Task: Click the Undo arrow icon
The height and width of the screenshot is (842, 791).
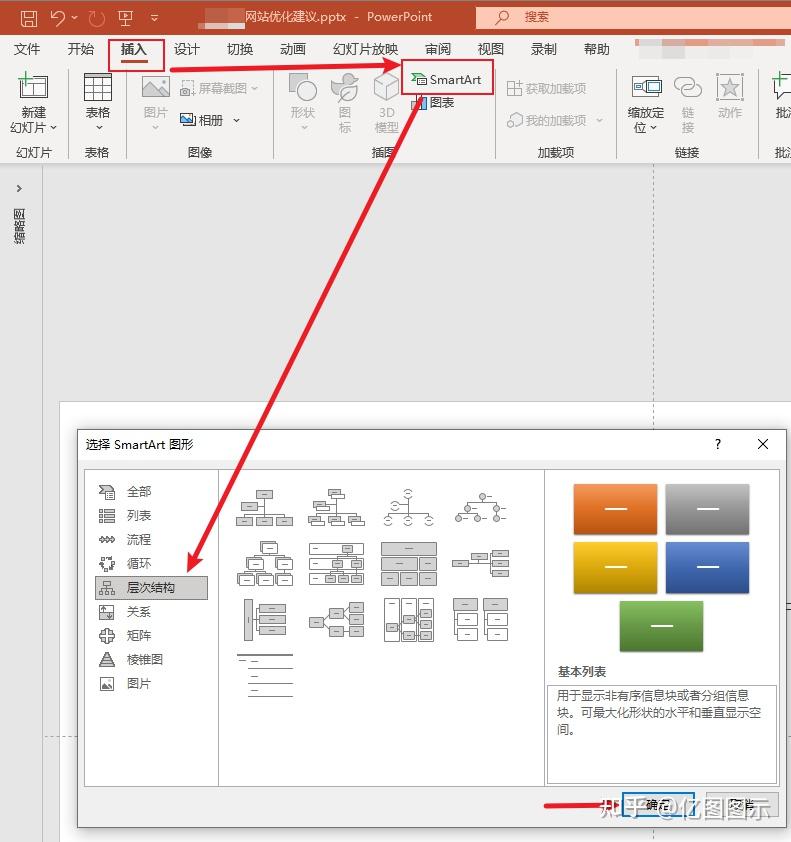Action: click(58, 18)
